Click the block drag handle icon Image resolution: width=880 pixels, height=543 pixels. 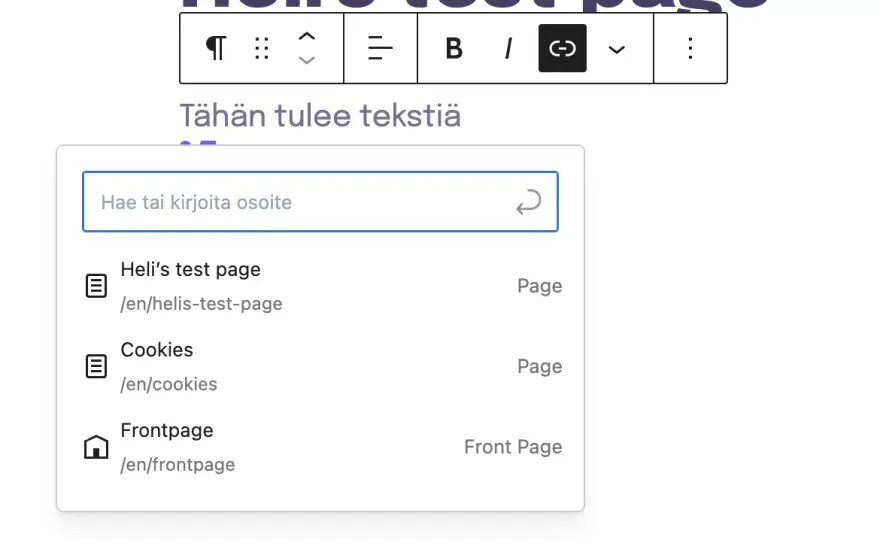click(262, 48)
